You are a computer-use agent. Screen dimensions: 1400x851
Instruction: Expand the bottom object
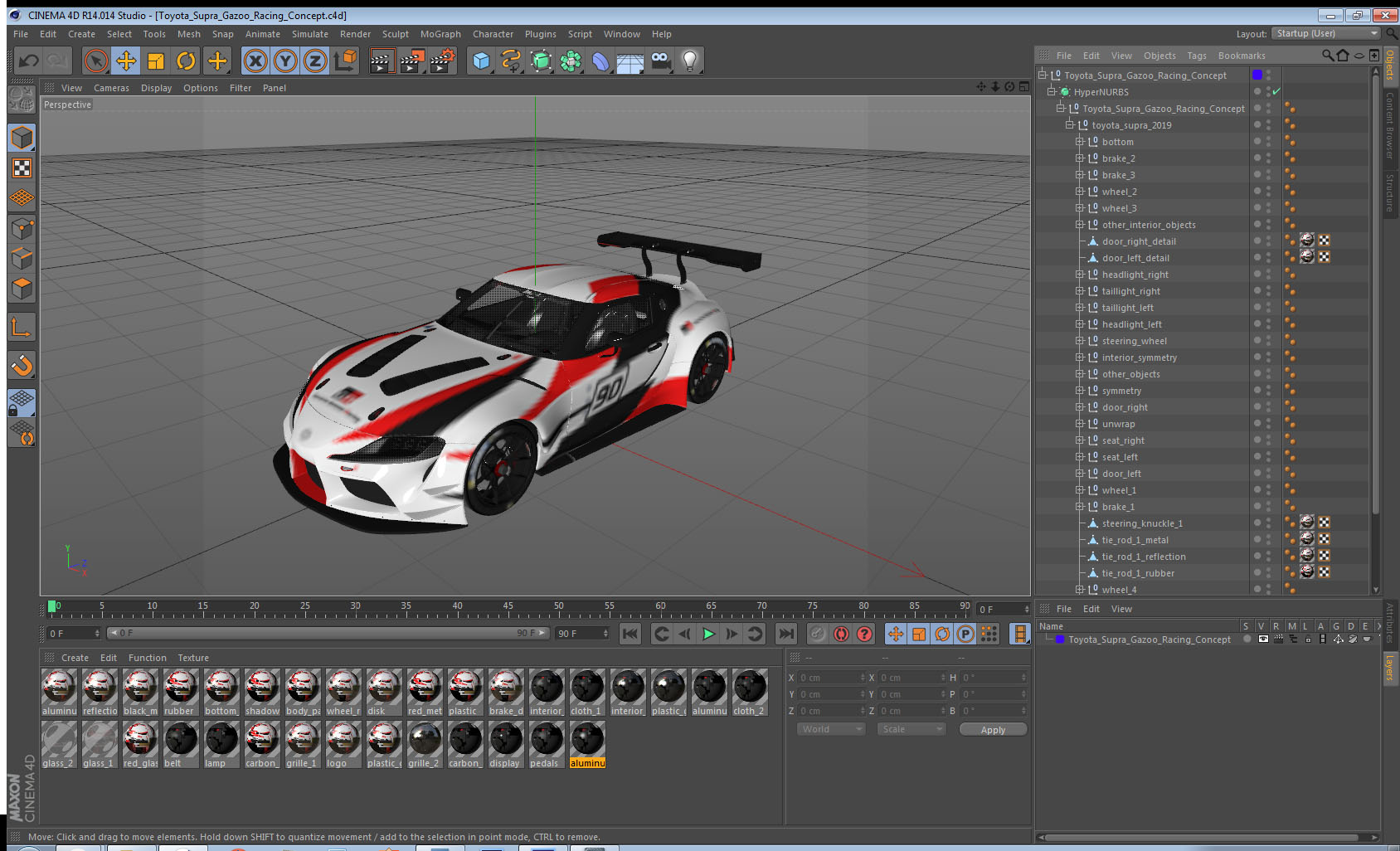(1080, 142)
